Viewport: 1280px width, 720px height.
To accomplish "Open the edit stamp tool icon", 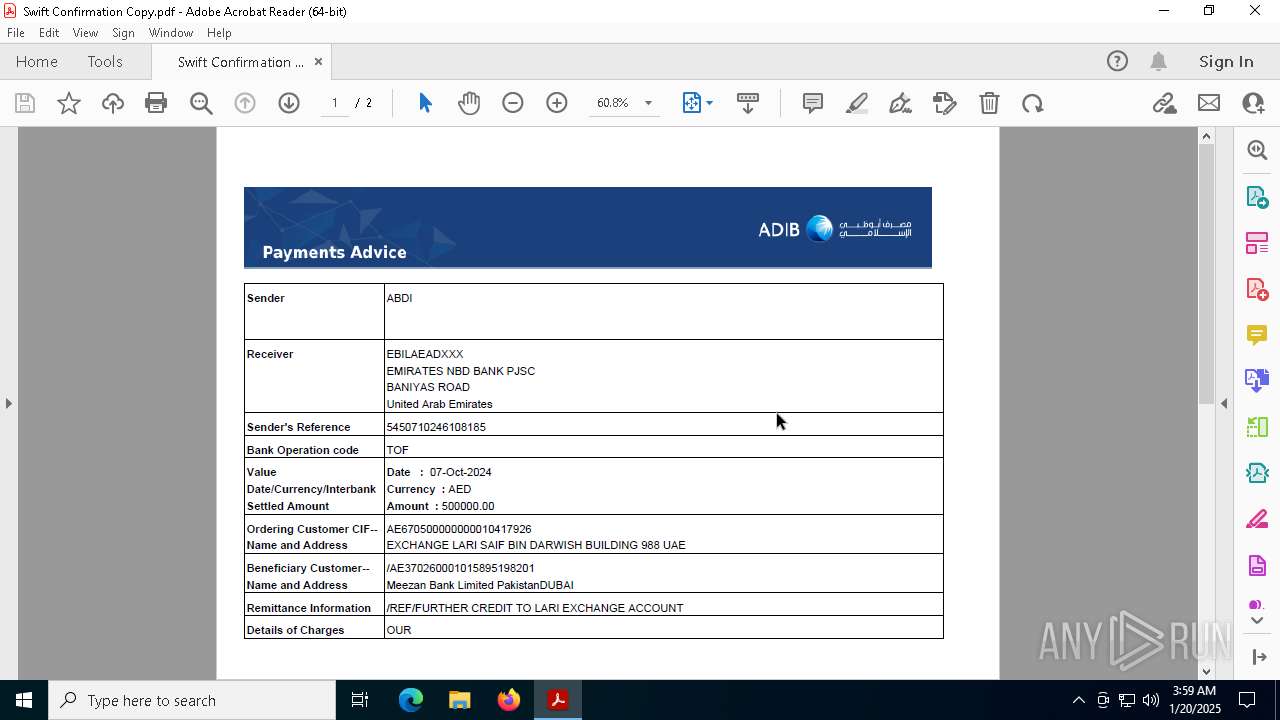I will coord(944,103).
